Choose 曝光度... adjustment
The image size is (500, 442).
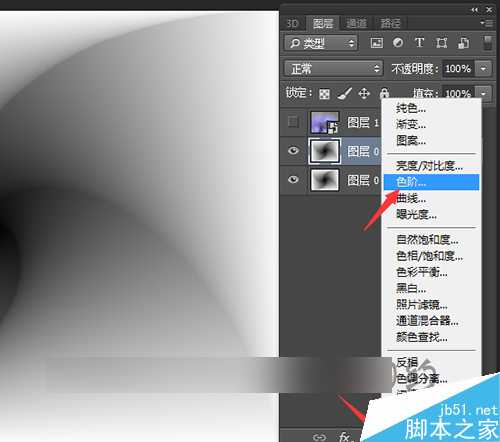point(431,215)
